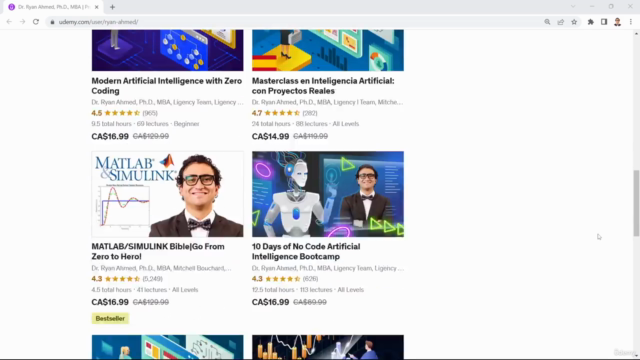This screenshot has height=360, width=640.
Task: Bookmark this page with the star icon
Action: (x=574, y=22)
